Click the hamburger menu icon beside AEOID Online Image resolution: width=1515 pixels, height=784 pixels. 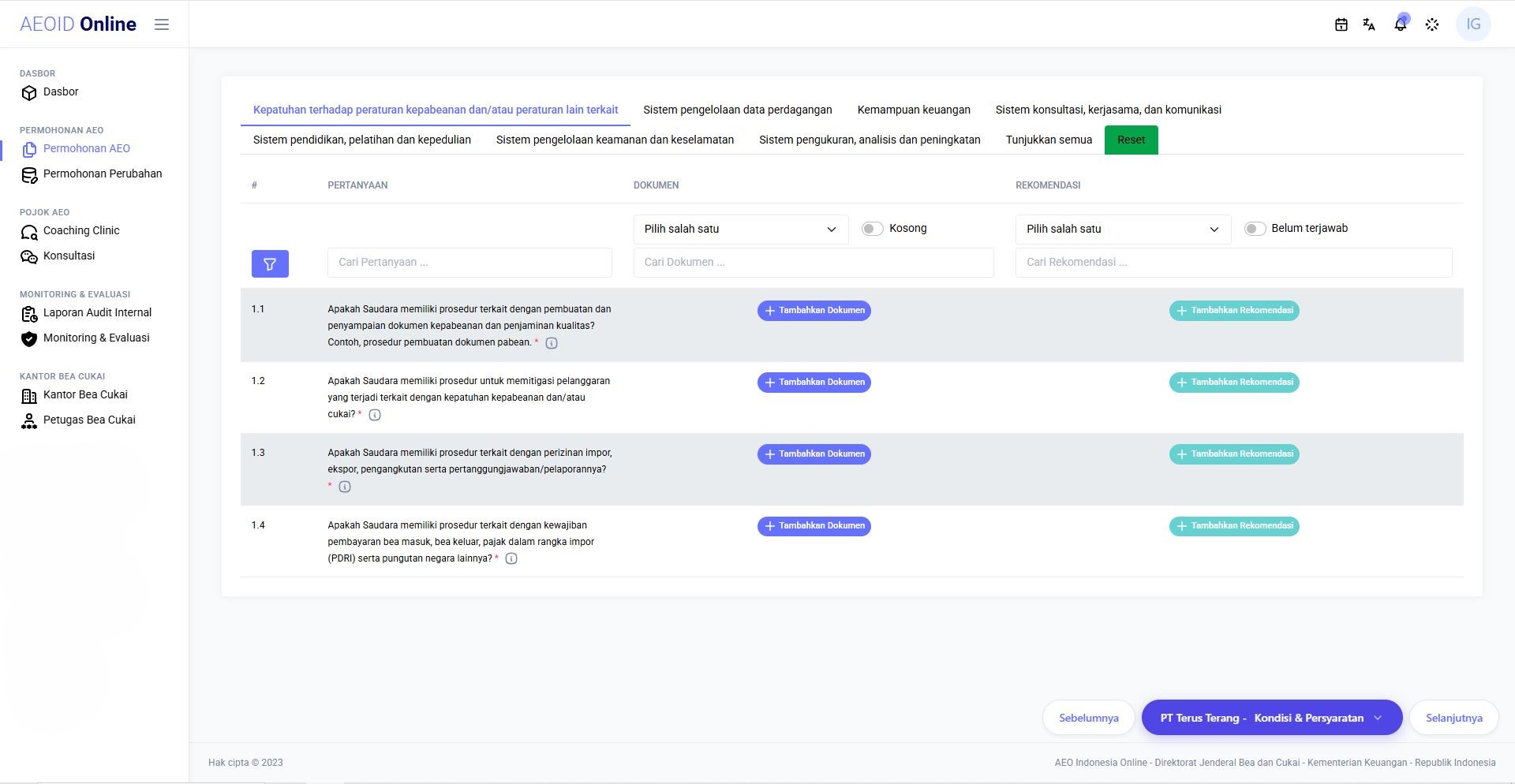point(162,24)
